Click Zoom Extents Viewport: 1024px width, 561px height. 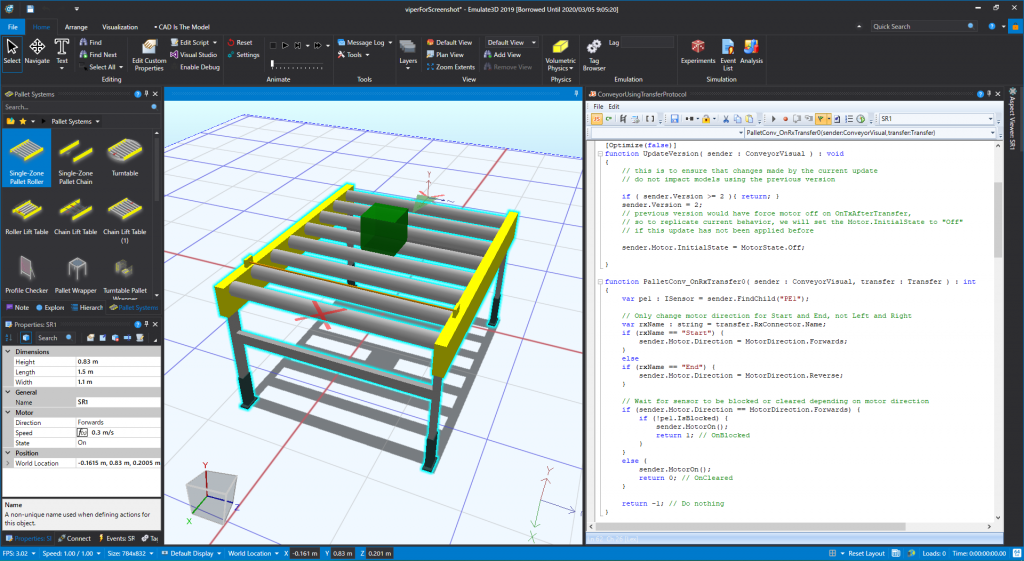pyautogui.click(x=451, y=67)
